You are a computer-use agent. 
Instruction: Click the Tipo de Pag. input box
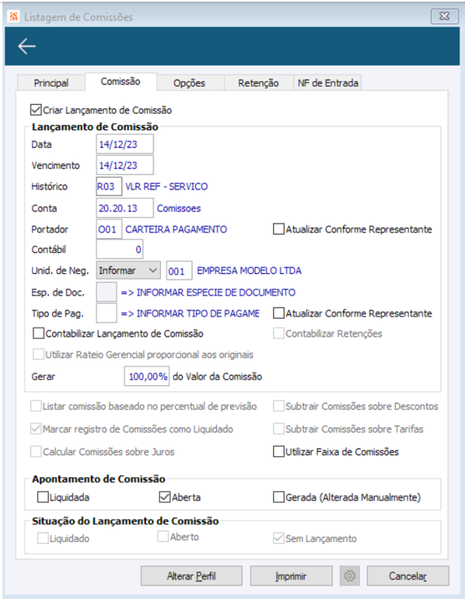pos(106,313)
